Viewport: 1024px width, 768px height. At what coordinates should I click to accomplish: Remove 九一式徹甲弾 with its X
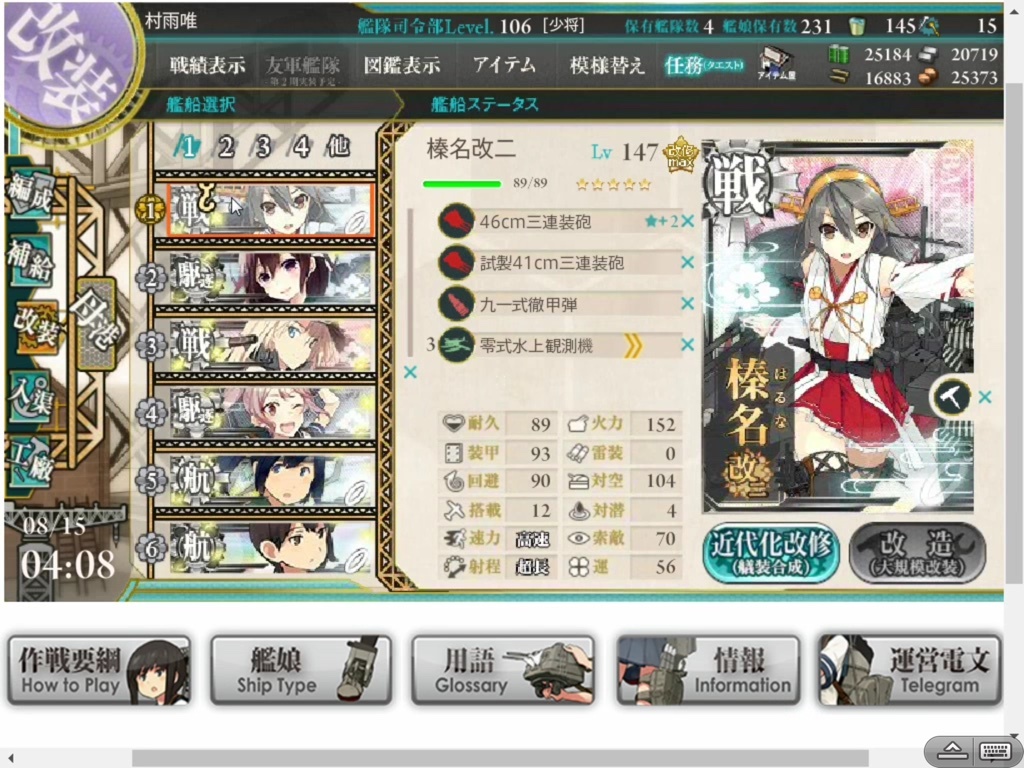pyautogui.click(x=687, y=304)
